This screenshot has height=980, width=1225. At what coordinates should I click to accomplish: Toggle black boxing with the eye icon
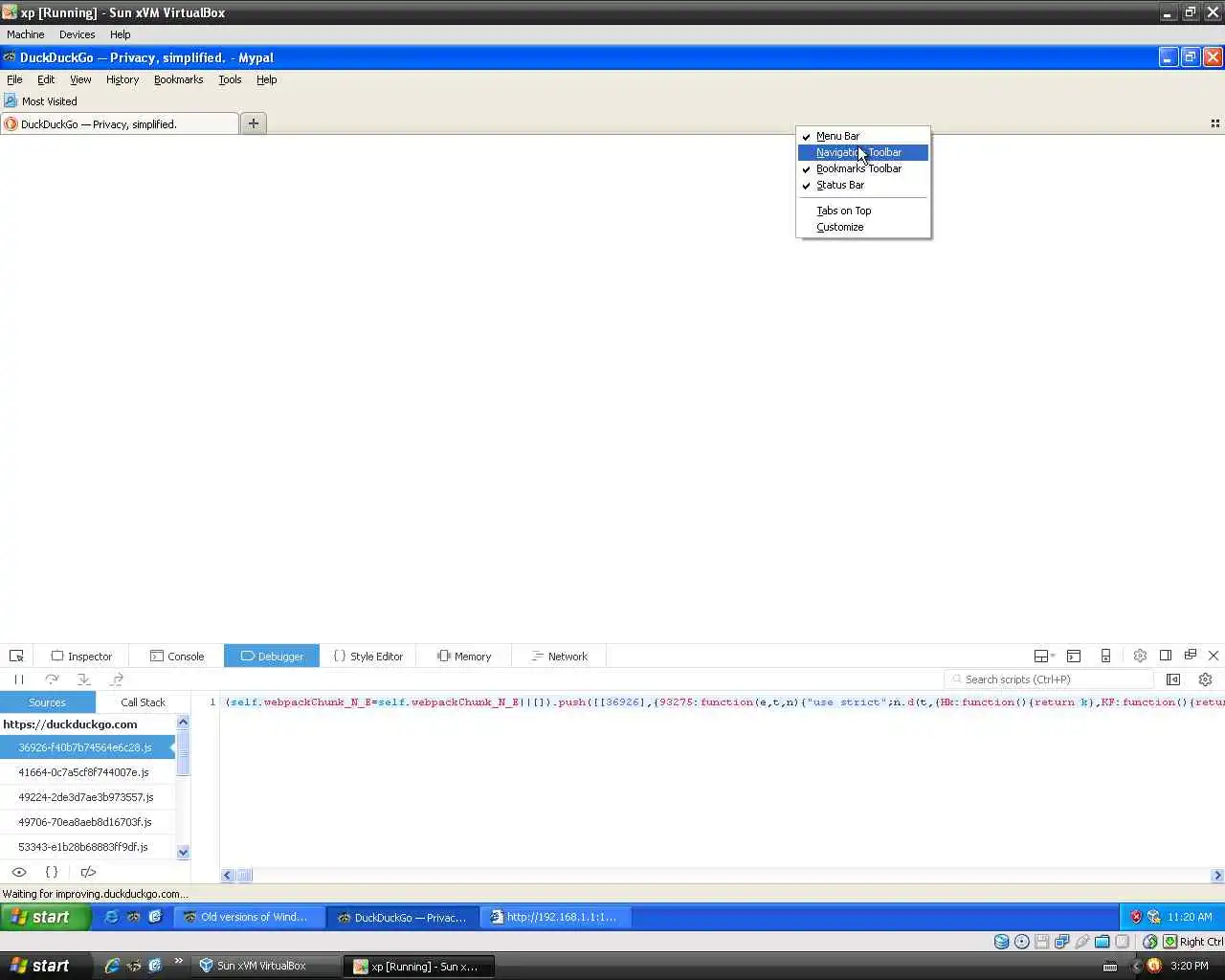click(19, 872)
